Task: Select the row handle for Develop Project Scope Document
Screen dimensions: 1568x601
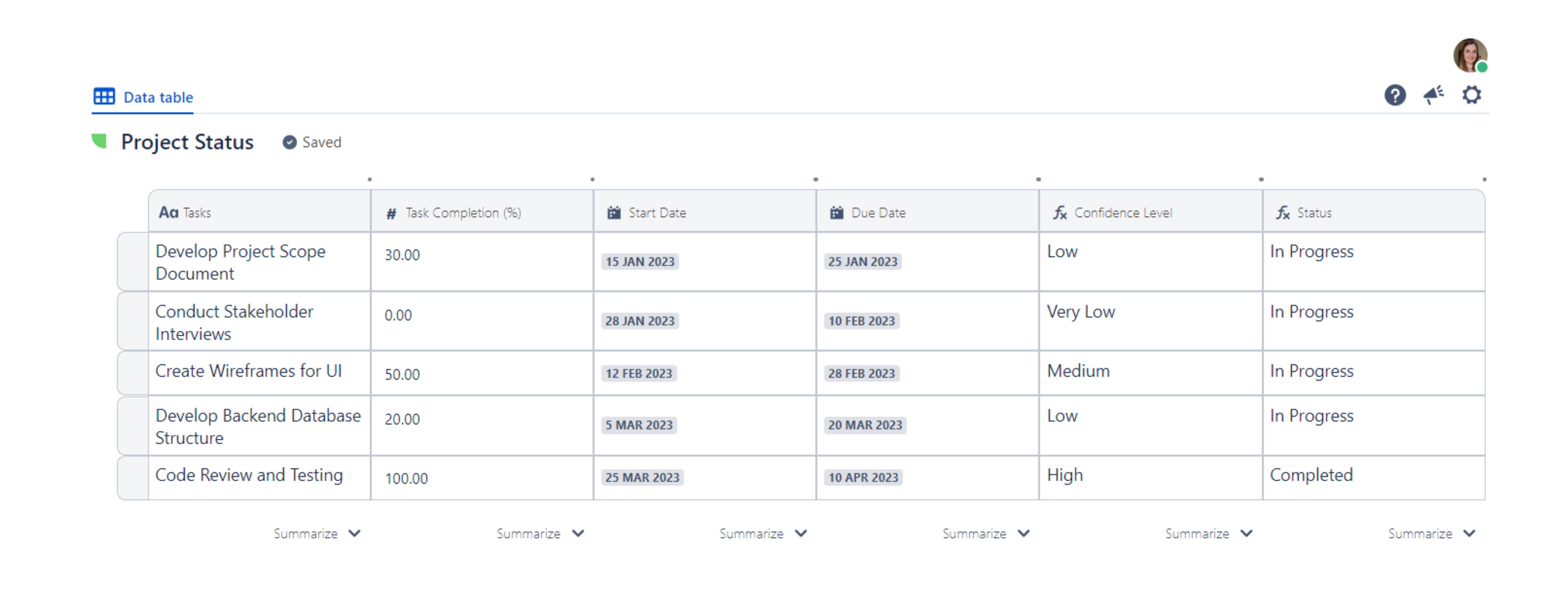Action: click(x=133, y=262)
